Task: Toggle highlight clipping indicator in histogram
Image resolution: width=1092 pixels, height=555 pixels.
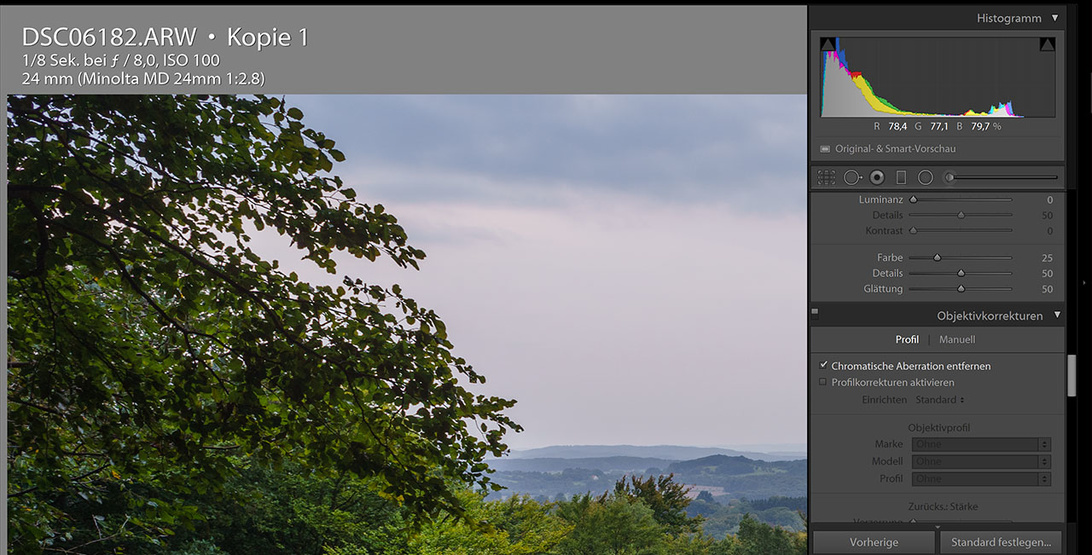Action: pyautogui.click(x=1047, y=45)
